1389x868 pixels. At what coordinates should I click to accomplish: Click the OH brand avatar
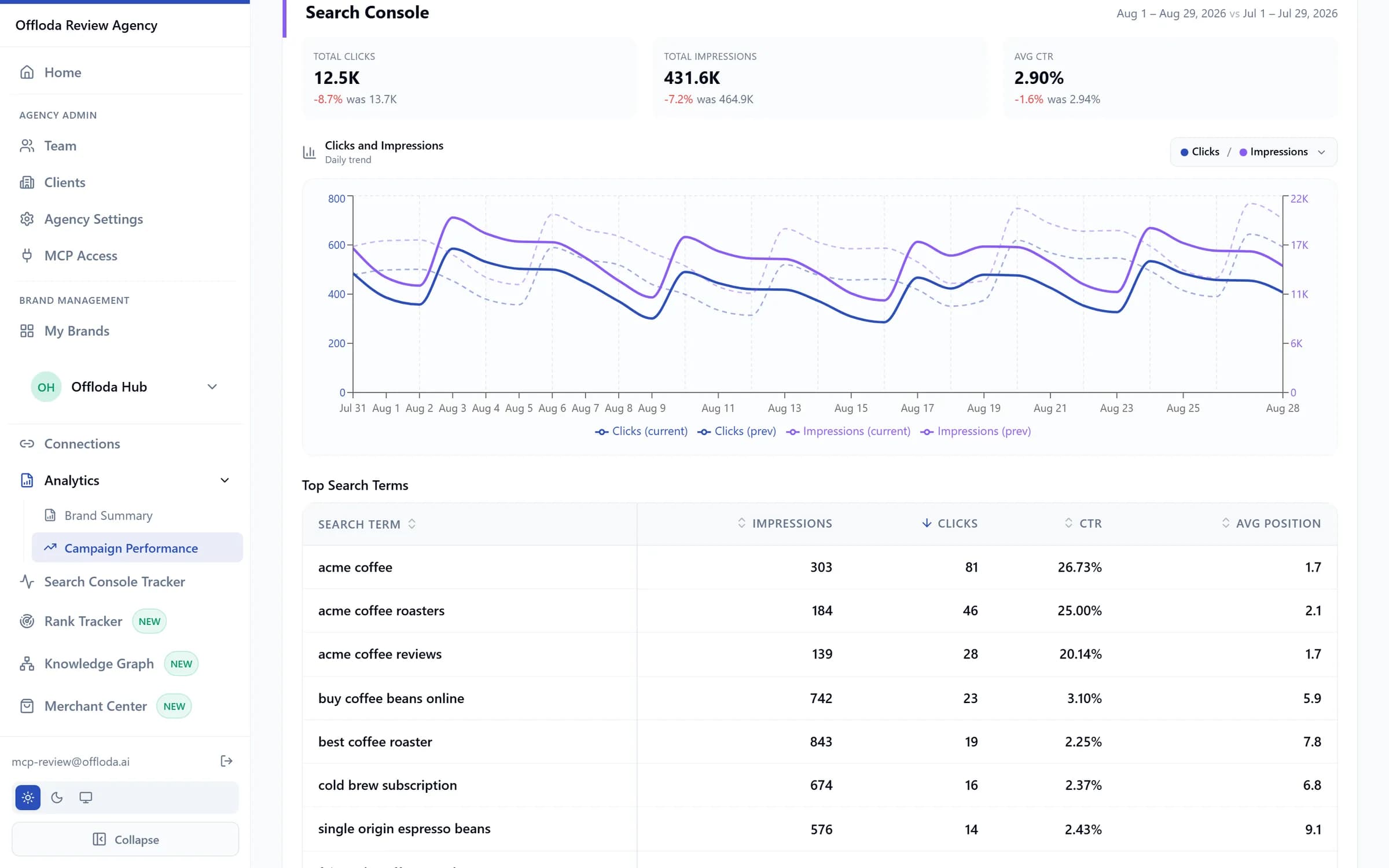tap(46, 387)
